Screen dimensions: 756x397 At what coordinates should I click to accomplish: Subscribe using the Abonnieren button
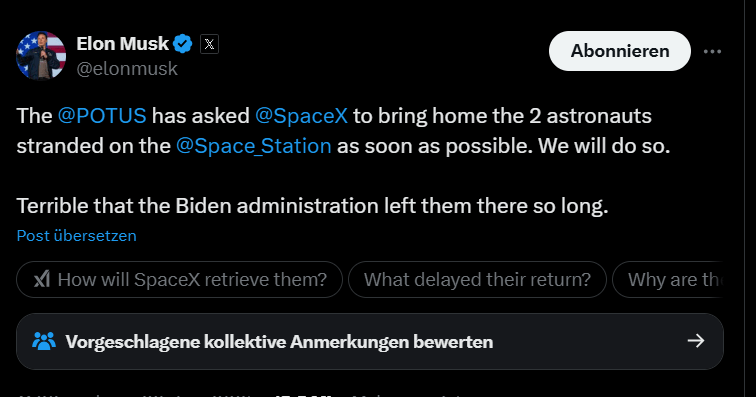point(620,51)
